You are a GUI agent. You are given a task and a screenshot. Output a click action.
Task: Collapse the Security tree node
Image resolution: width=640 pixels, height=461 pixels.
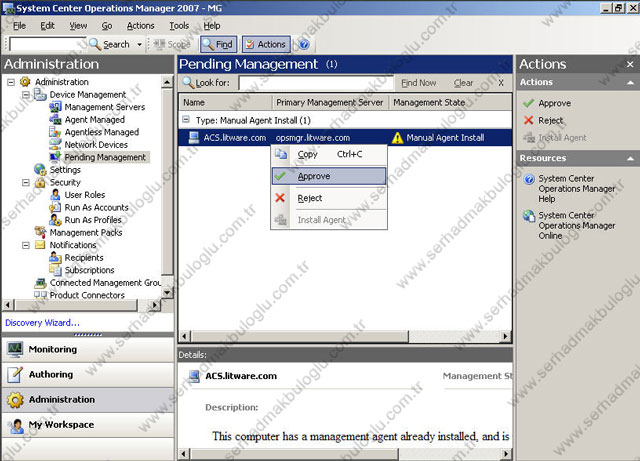click(26, 183)
